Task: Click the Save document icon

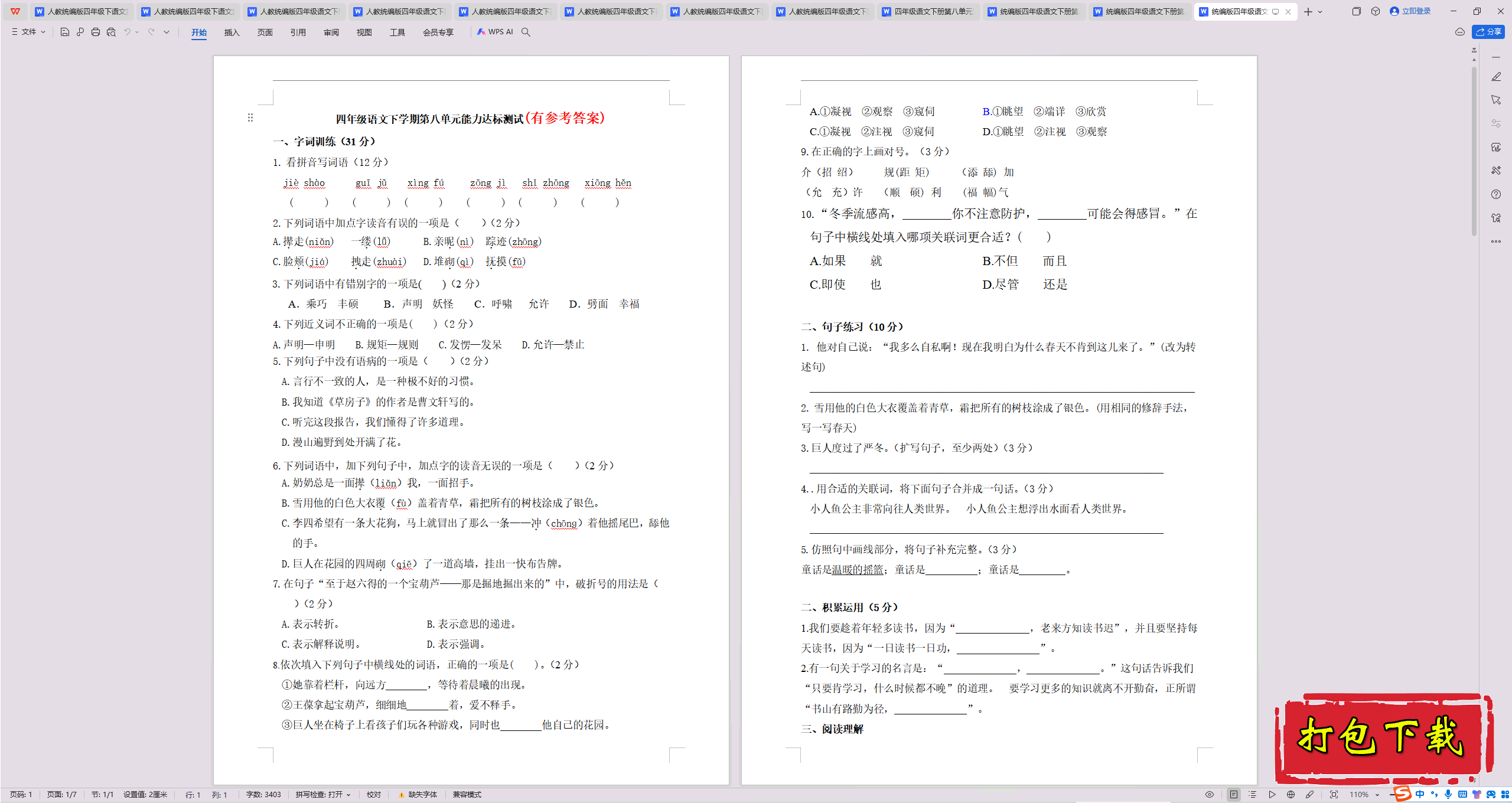Action: [x=65, y=32]
